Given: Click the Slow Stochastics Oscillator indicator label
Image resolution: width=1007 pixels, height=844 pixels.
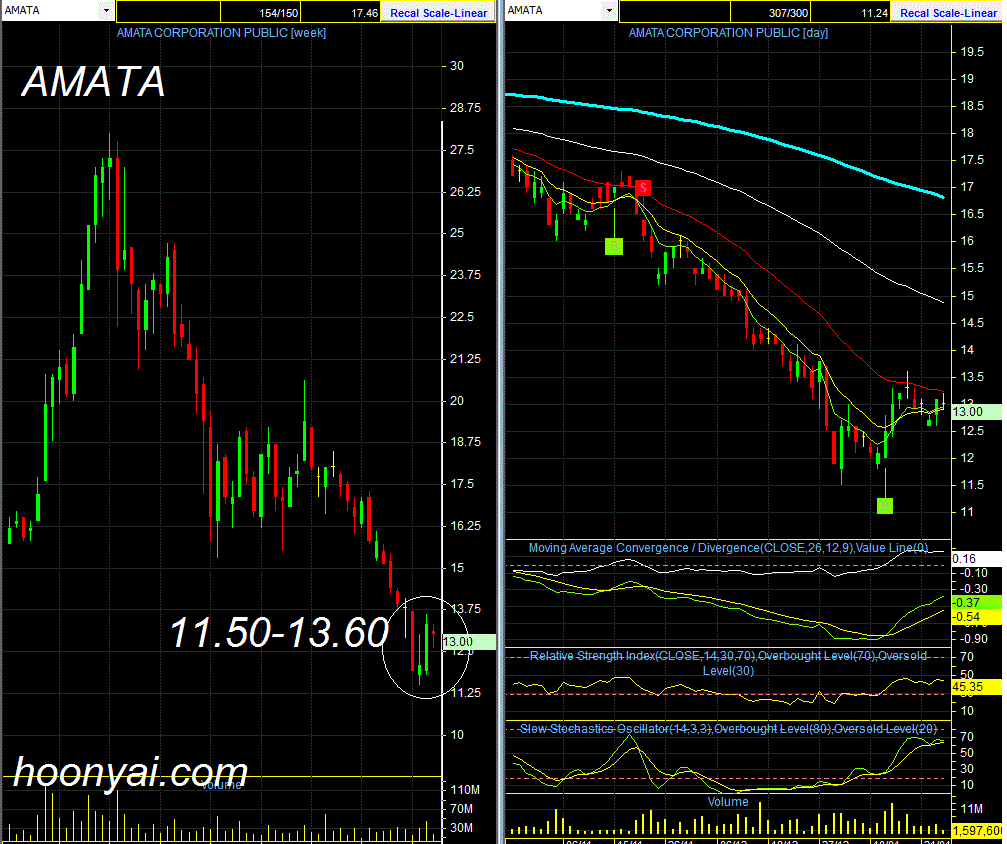Looking at the screenshot, I should (x=728, y=729).
